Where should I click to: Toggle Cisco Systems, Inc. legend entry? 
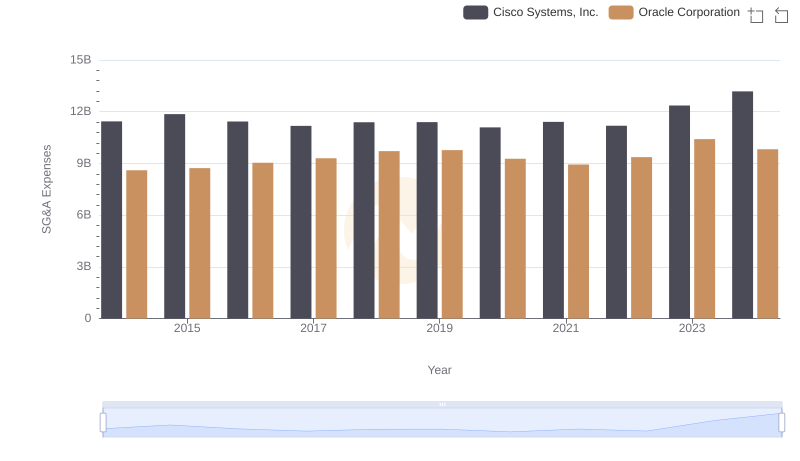coord(531,12)
